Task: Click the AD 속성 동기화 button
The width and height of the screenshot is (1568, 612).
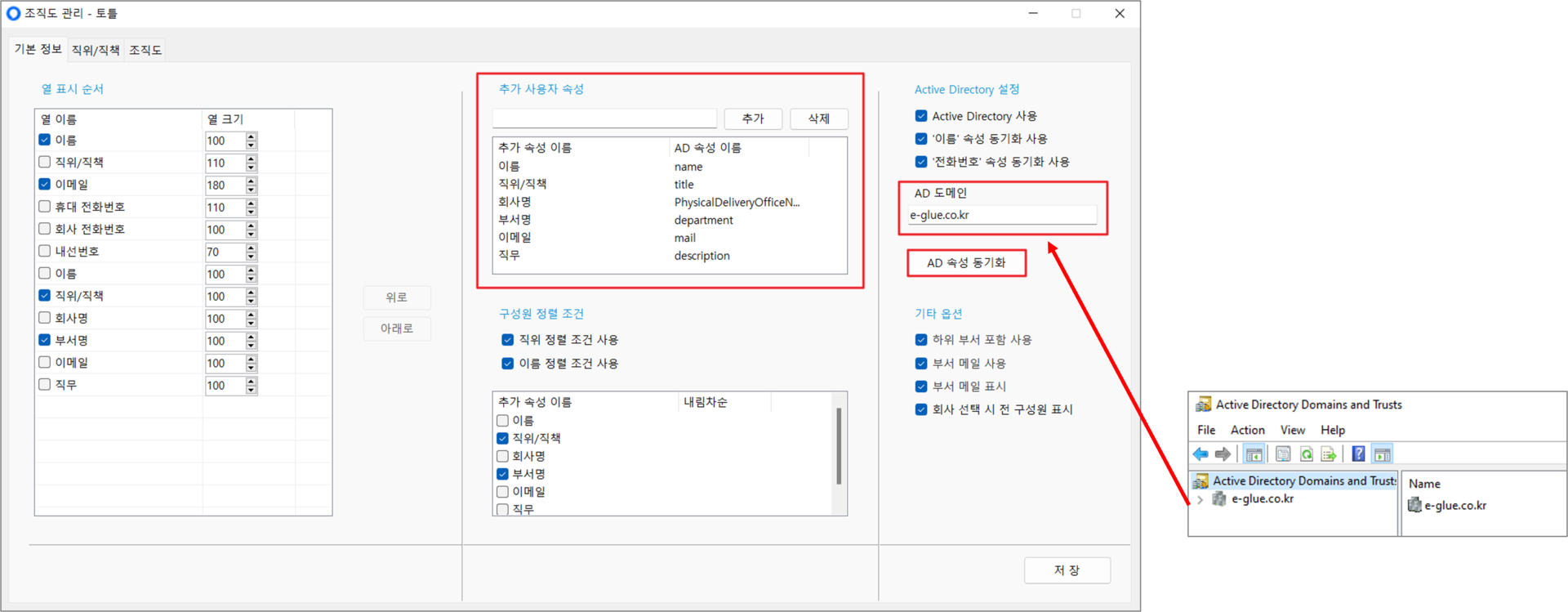Action: 966,263
